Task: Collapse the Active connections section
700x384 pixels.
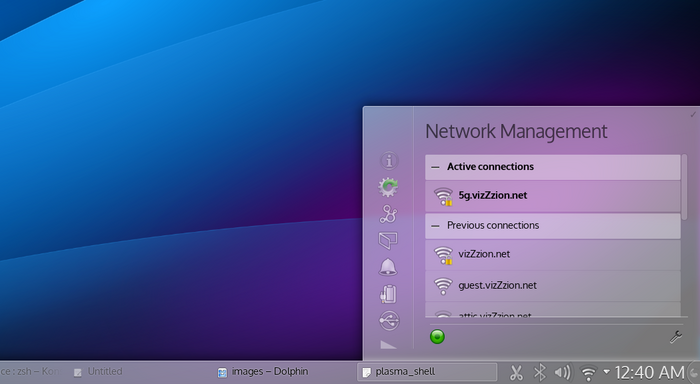Action: point(553,167)
